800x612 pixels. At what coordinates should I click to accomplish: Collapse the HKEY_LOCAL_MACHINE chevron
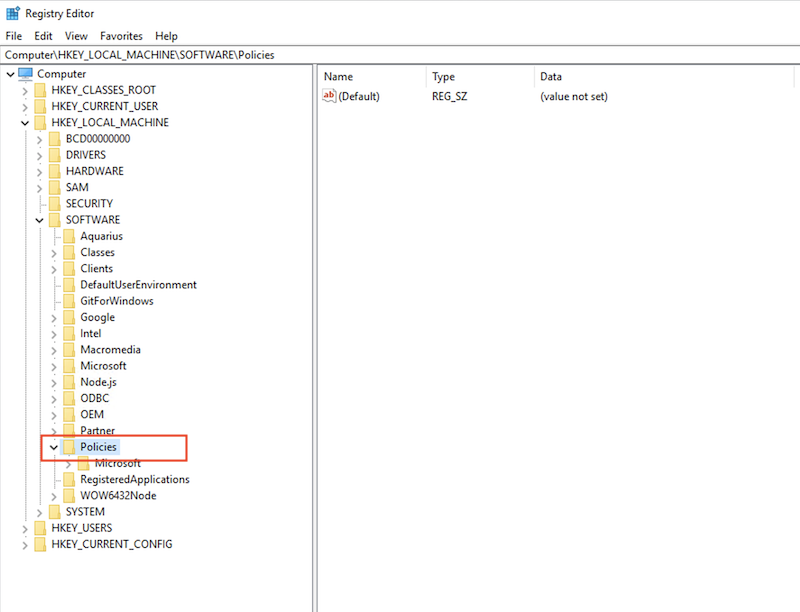click(24, 123)
